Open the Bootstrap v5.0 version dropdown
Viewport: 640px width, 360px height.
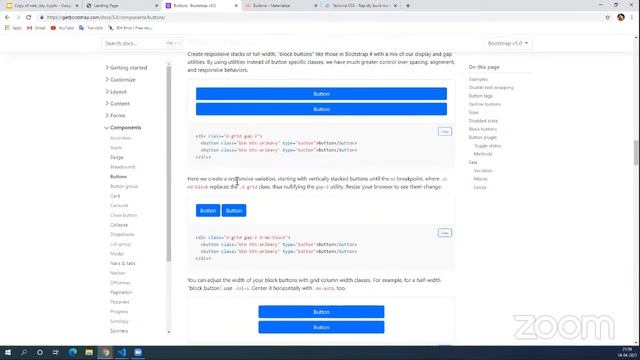(x=507, y=43)
